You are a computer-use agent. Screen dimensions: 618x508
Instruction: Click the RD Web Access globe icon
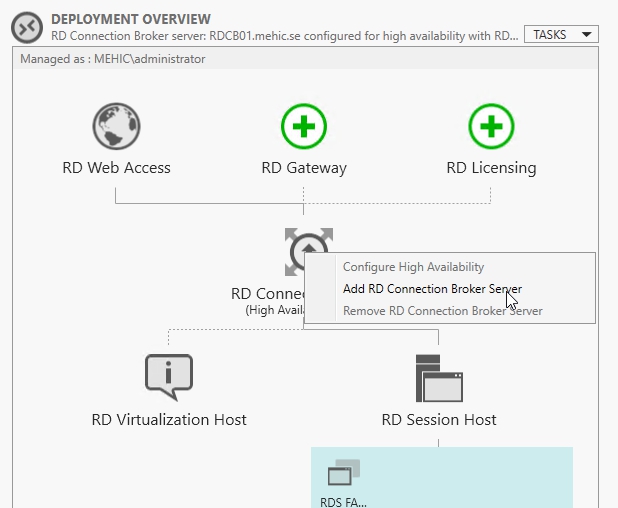pos(116,127)
